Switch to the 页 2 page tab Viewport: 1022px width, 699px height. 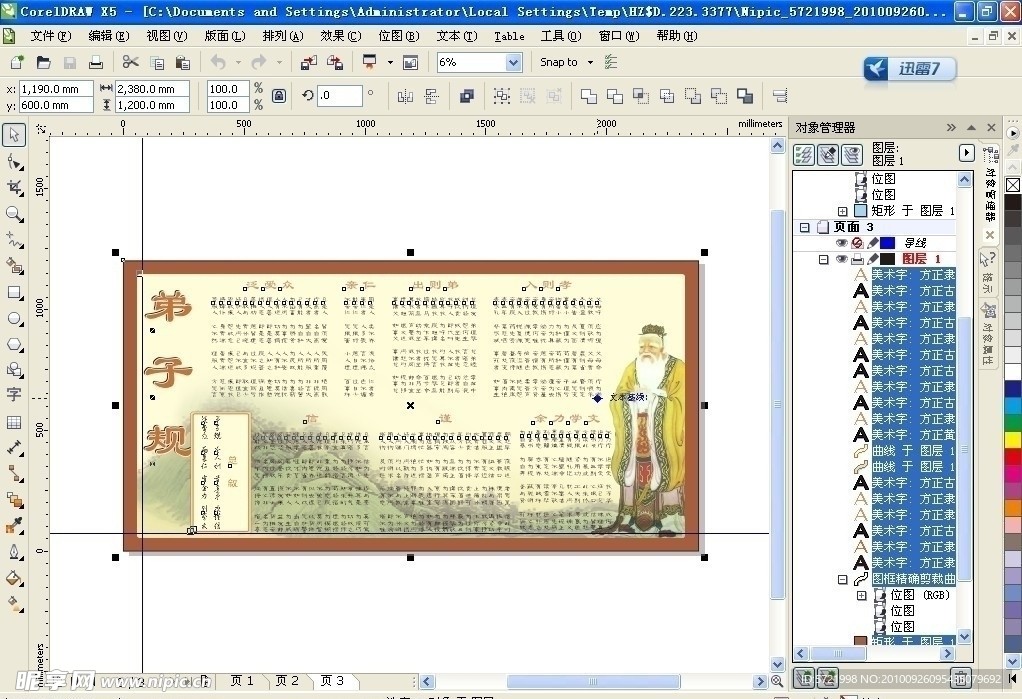point(287,681)
